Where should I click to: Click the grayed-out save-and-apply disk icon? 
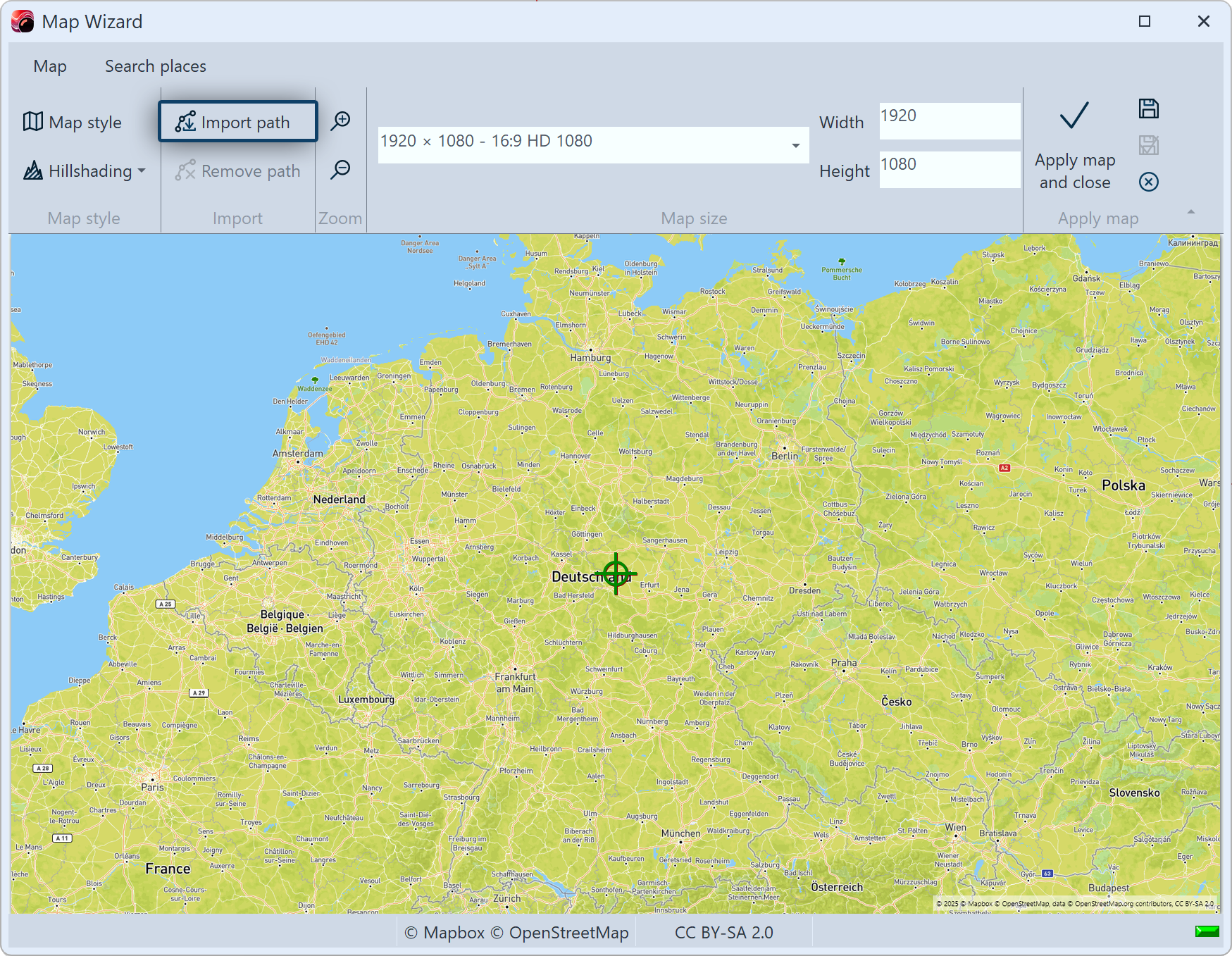click(x=1148, y=145)
